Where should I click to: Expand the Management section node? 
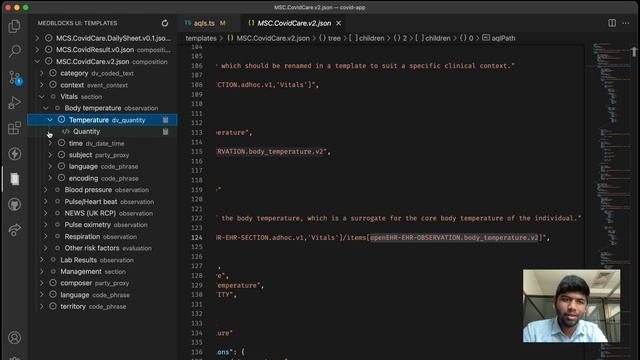[42, 271]
